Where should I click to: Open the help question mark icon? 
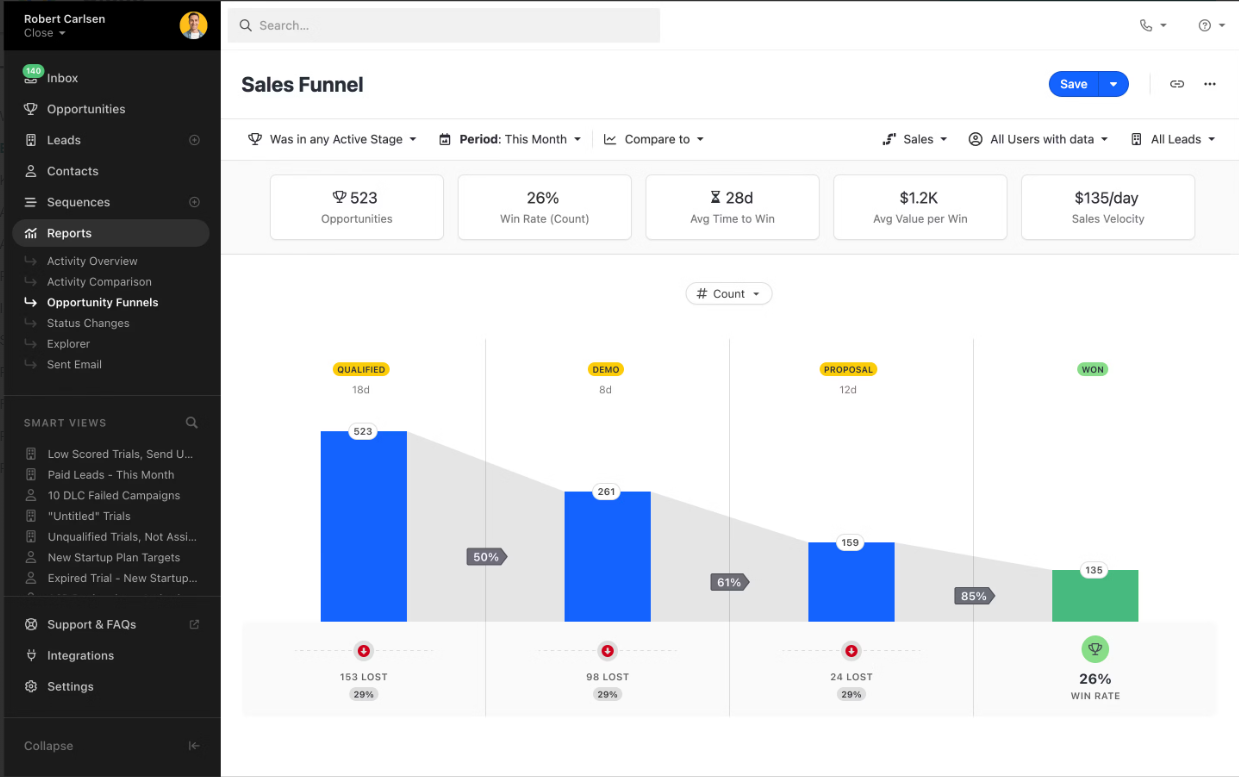pyautogui.click(x=1205, y=26)
